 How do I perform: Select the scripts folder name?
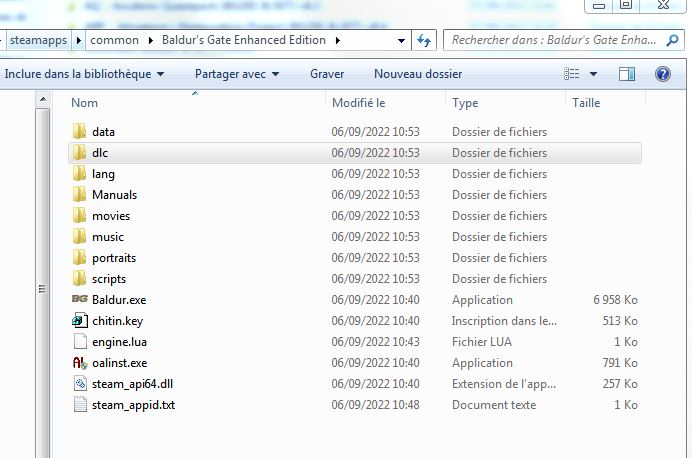[x=109, y=279]
